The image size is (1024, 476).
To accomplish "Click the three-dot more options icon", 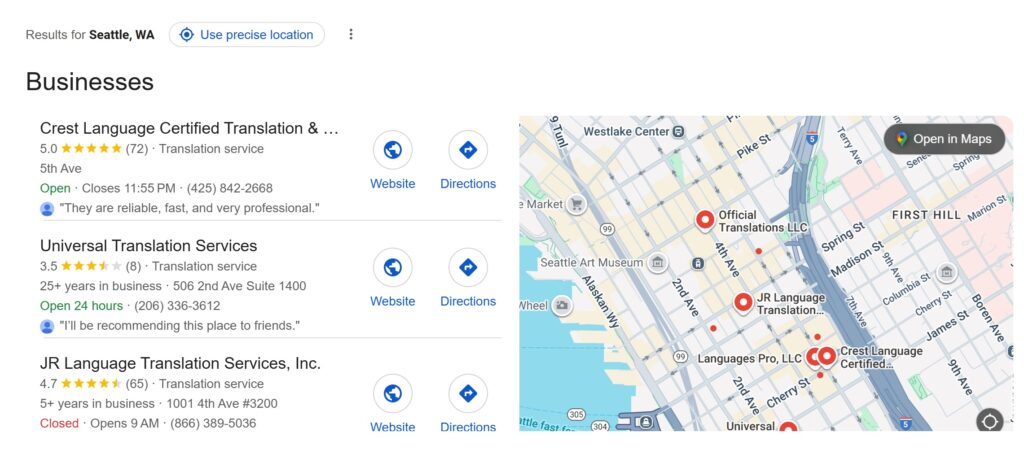I will (x=350, y=34).
